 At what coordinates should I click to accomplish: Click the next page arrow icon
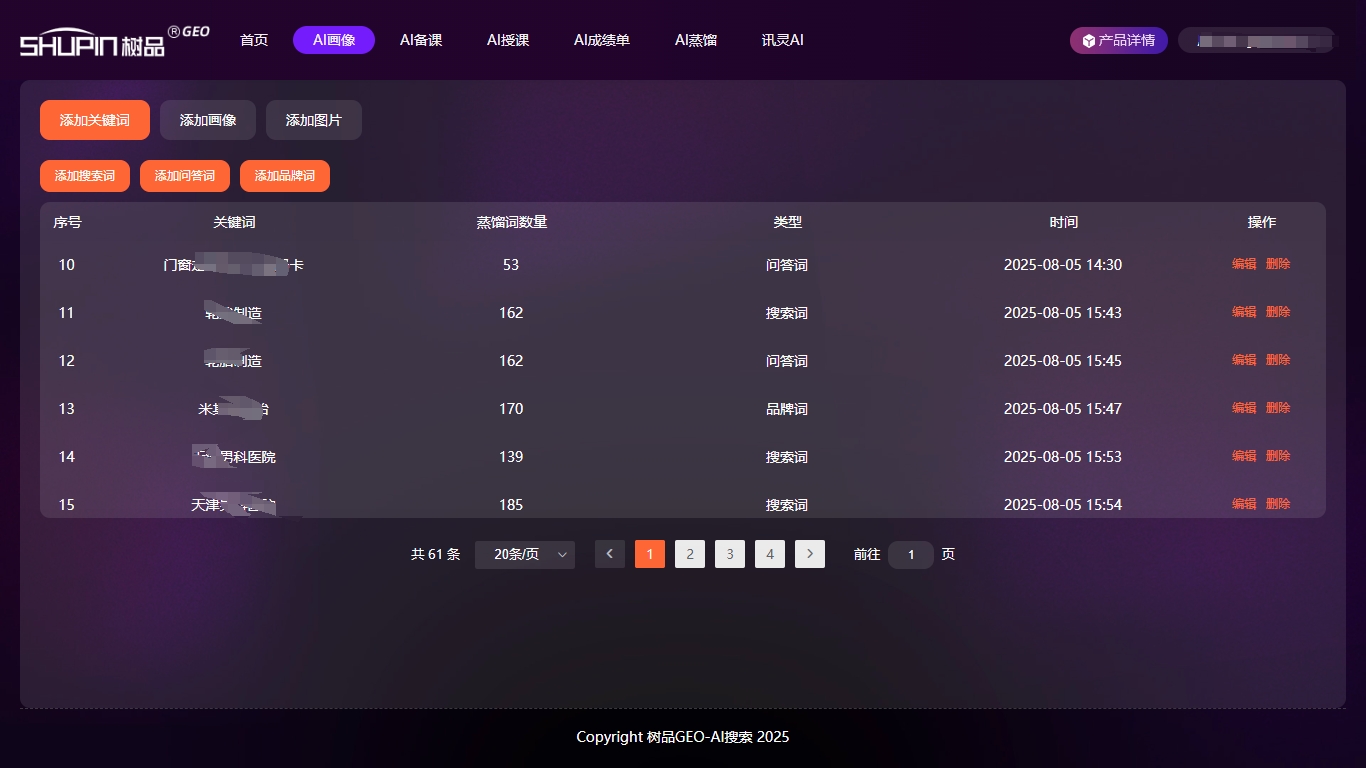coord(810,554)
